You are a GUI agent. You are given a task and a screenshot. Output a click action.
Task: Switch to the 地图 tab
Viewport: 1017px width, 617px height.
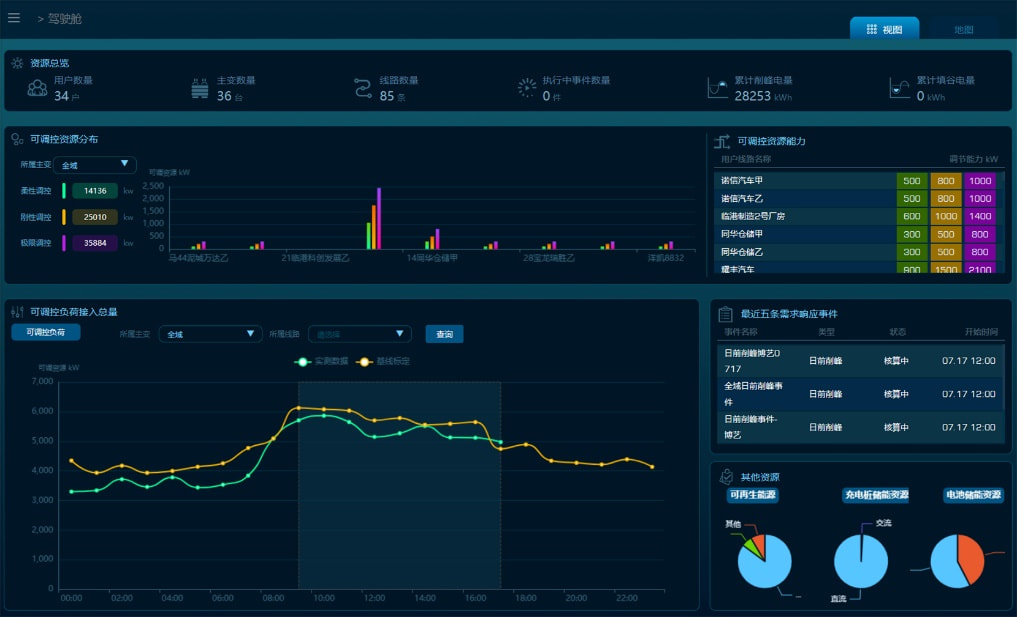962,29
